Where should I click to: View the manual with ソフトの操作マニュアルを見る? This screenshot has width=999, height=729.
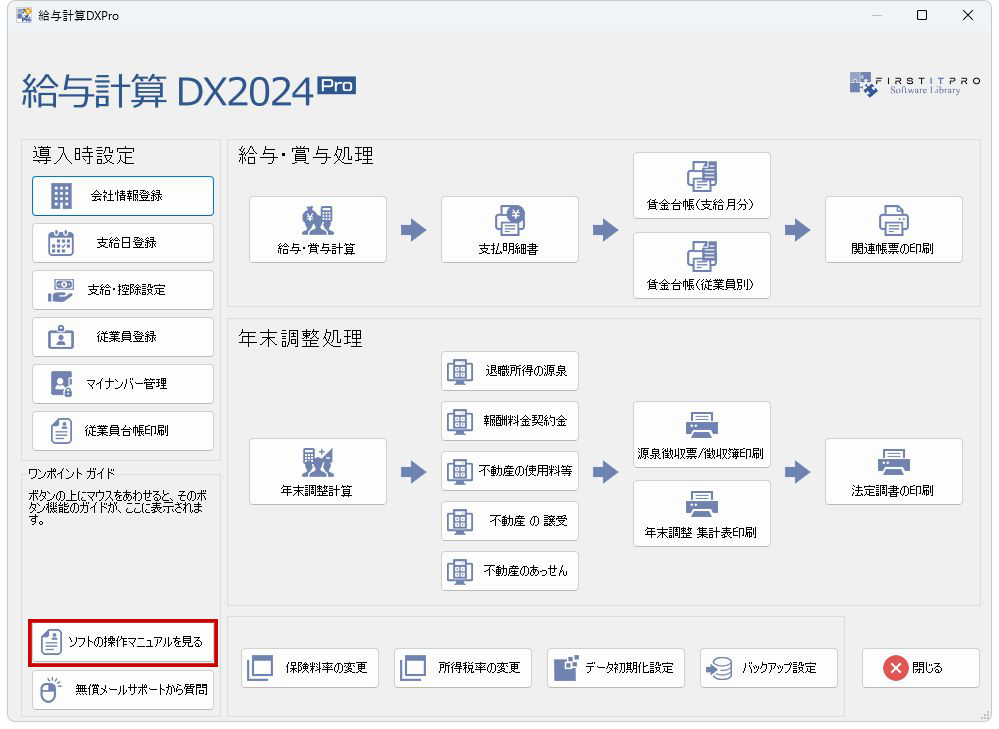pos(122,642)
